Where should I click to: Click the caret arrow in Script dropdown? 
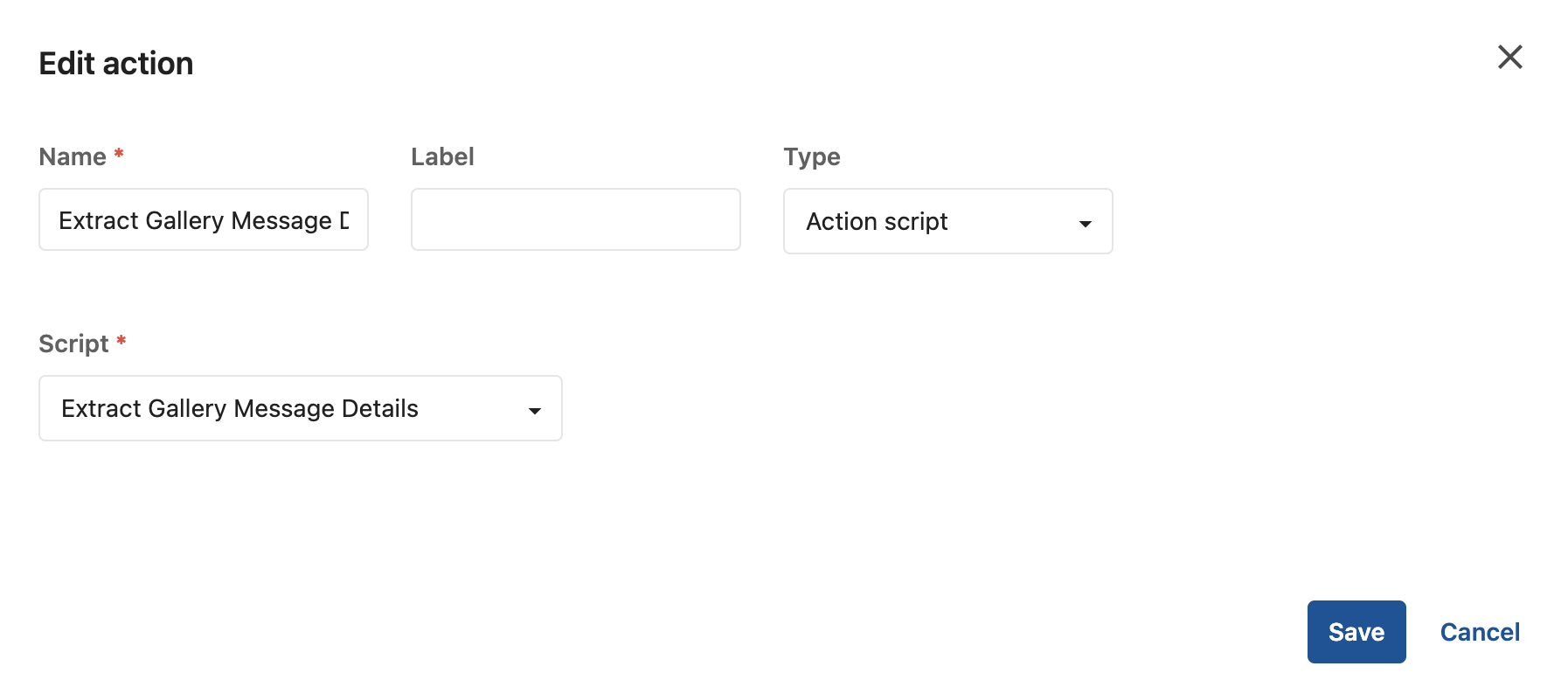pos(534,411)
